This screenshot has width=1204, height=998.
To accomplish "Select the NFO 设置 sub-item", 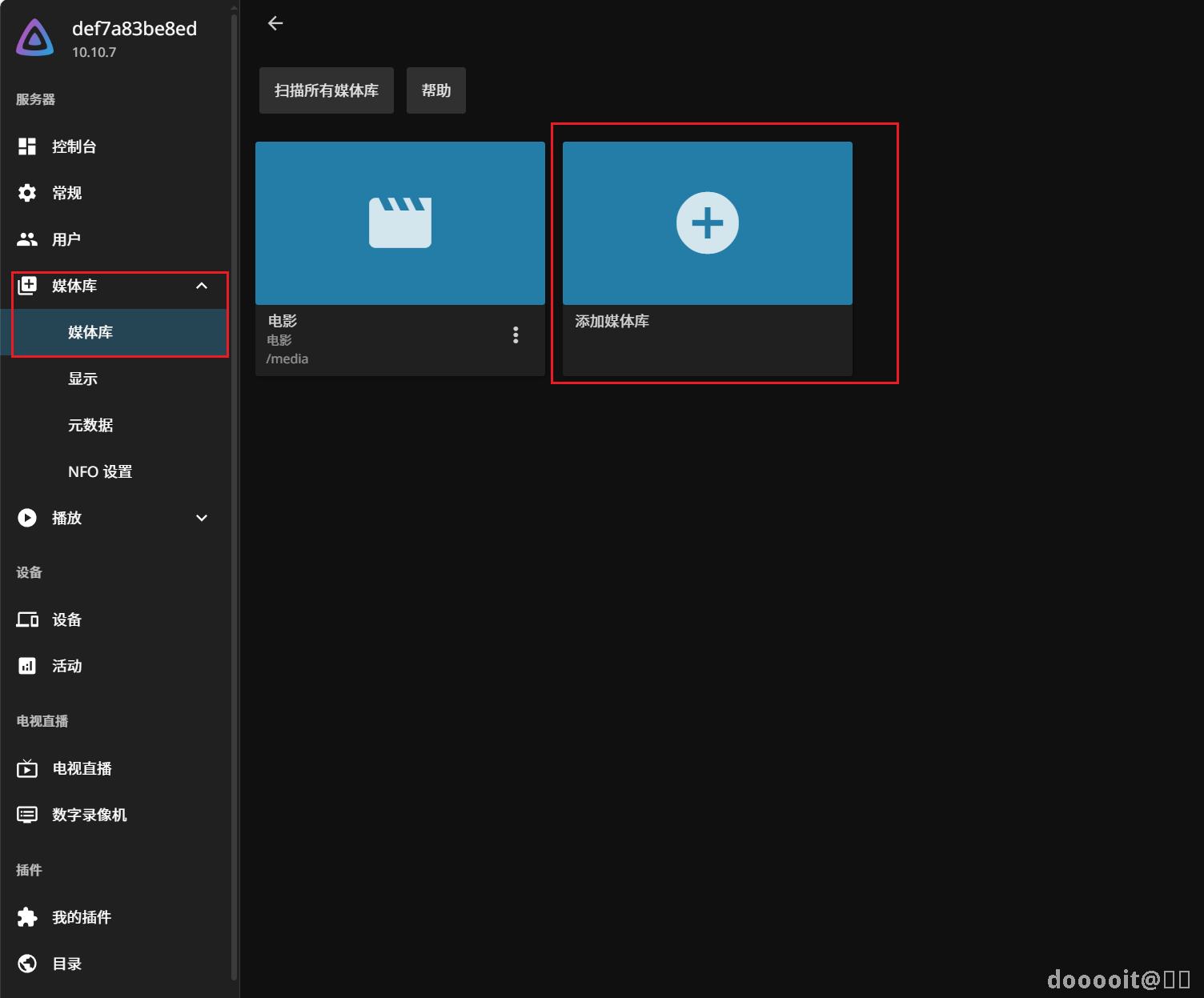I will pyautogui.click(x=114, y=471).
